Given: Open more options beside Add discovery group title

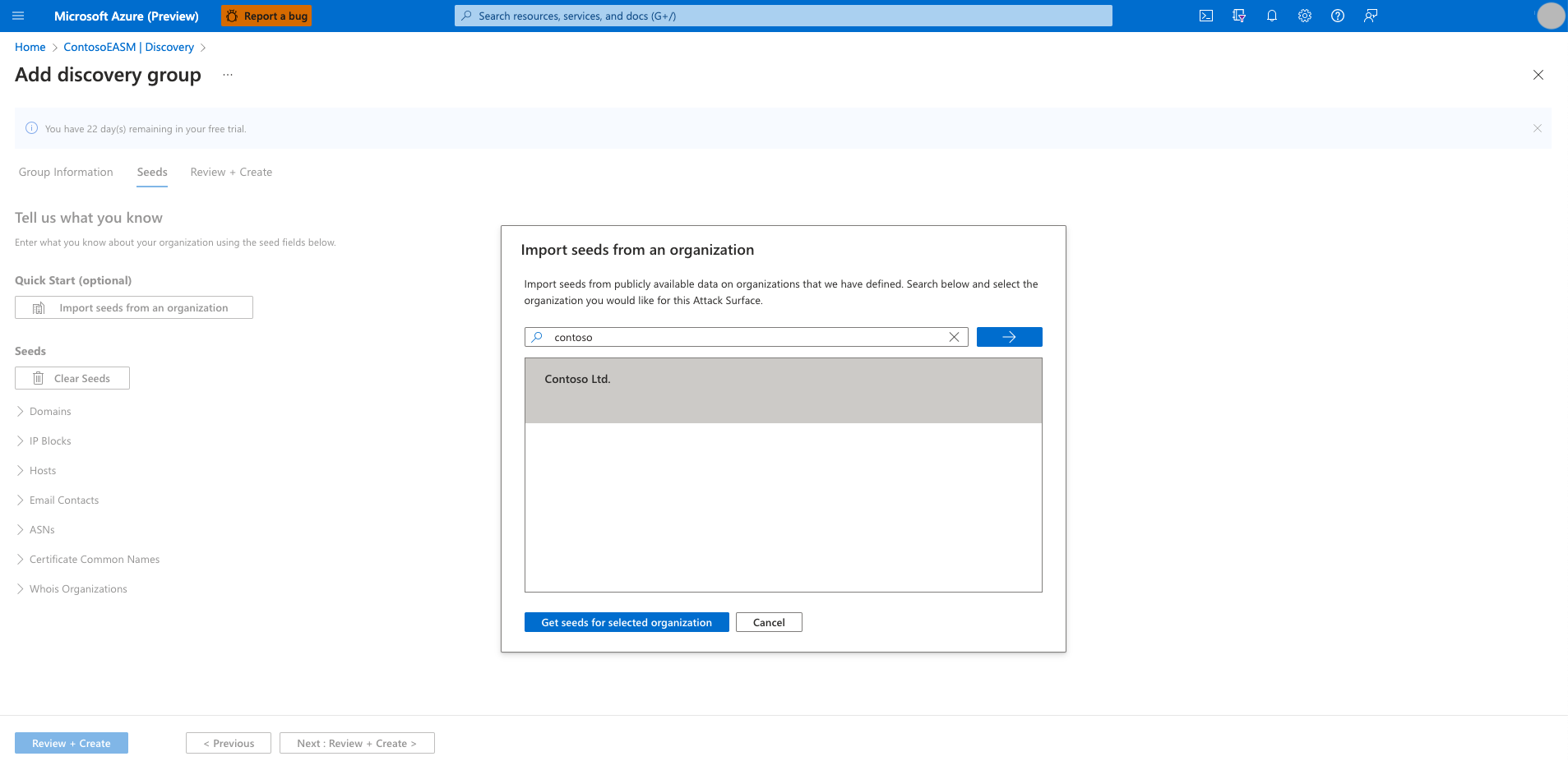Looking at the screenshot, I should (x=227, y=74).
